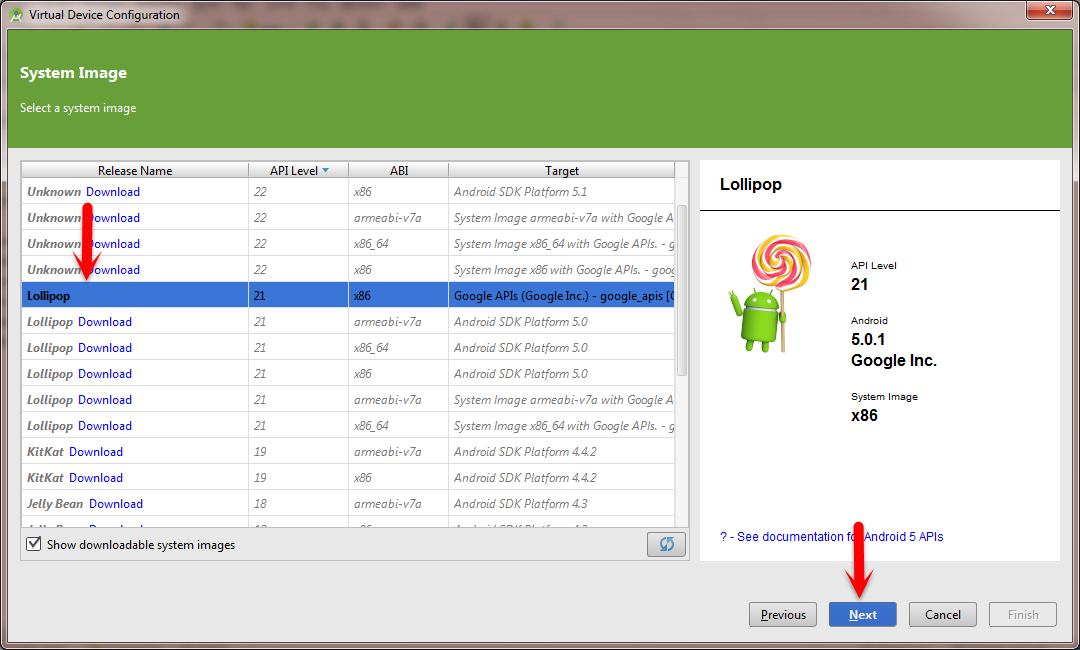Screen dimensions: 1080x650
Task: Click the disabled Finish button
Action: [x=1022, y=614]
